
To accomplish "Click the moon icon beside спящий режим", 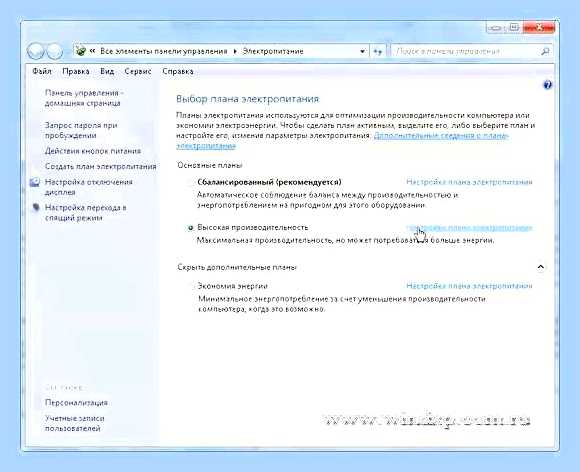I will coord(36,208).
